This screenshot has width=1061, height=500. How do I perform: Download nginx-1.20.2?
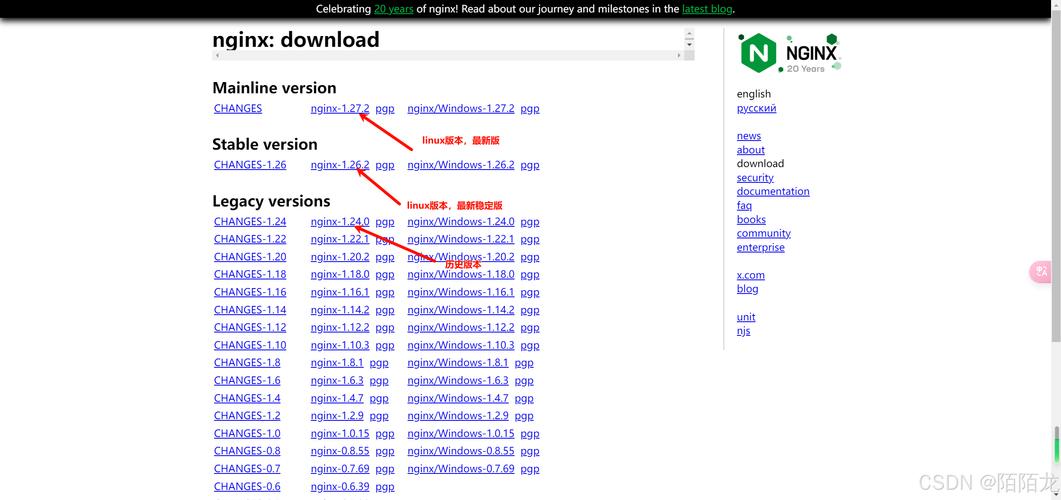(340, 256)
